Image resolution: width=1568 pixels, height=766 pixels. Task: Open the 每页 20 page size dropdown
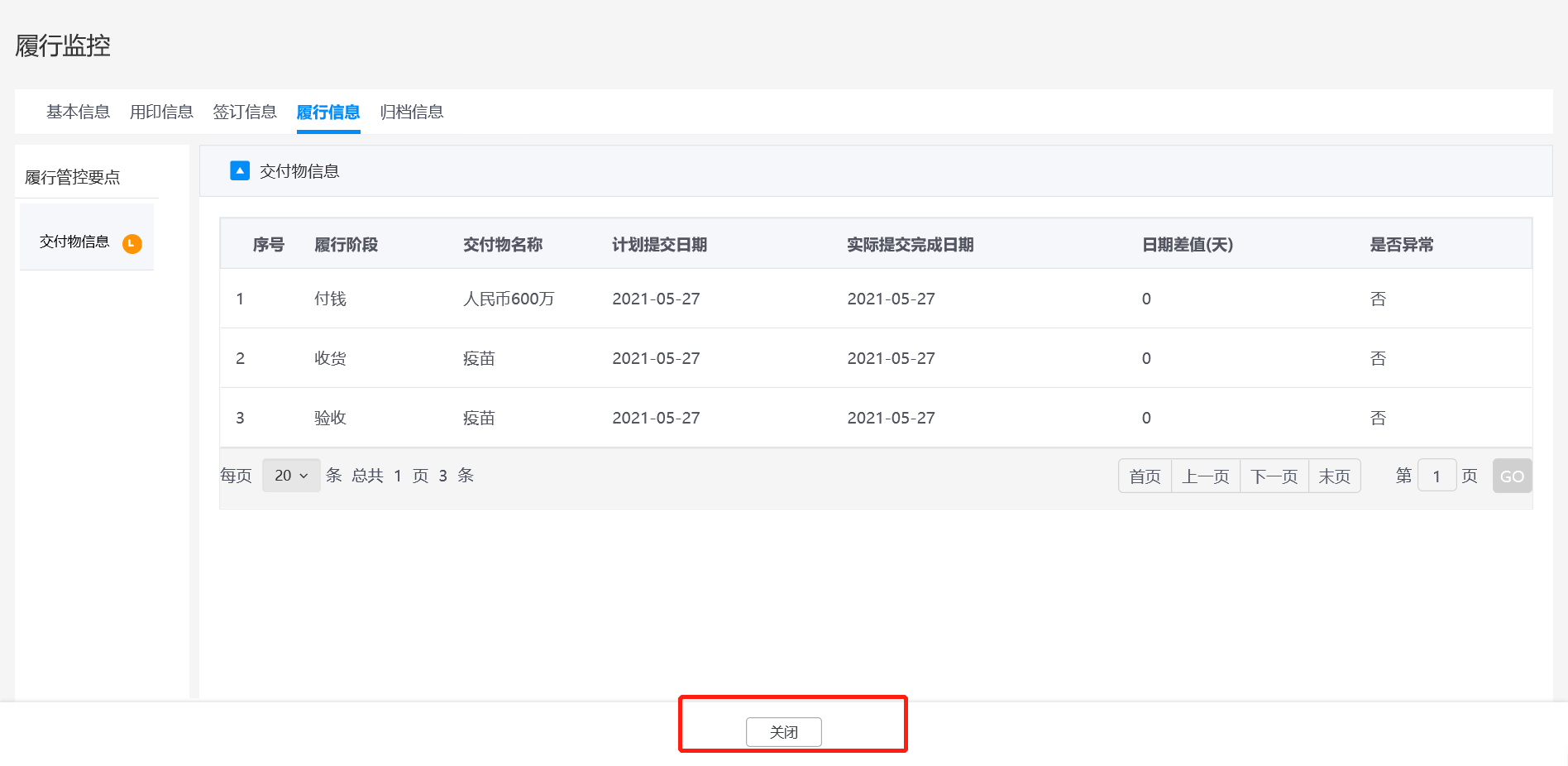pyautogui.click(x=291, y=476)
